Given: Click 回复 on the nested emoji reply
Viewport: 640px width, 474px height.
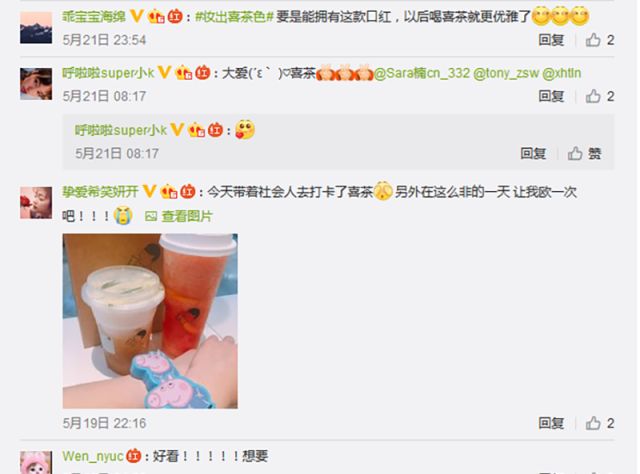Looking at the screenshot, I should (x=533, y=154).
